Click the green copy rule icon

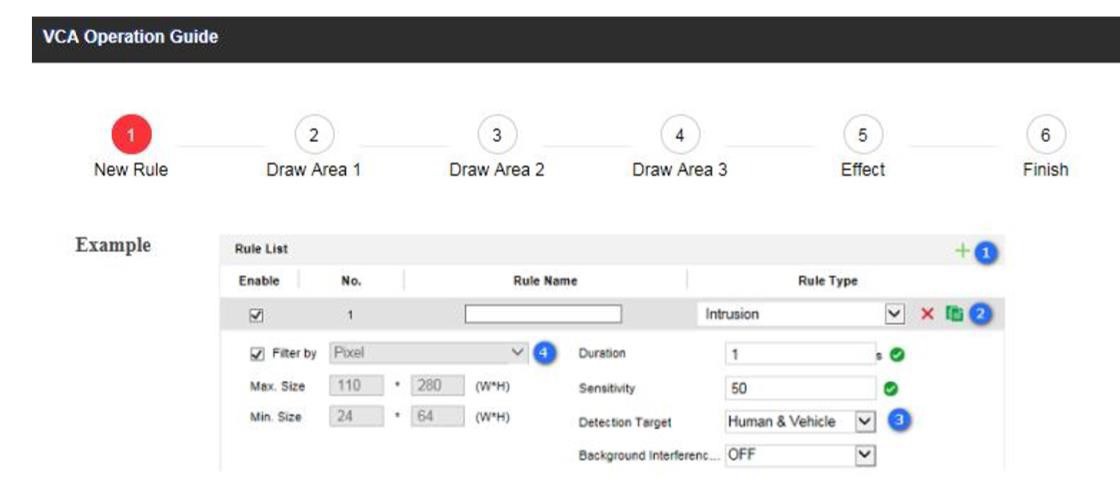(953, 314)
